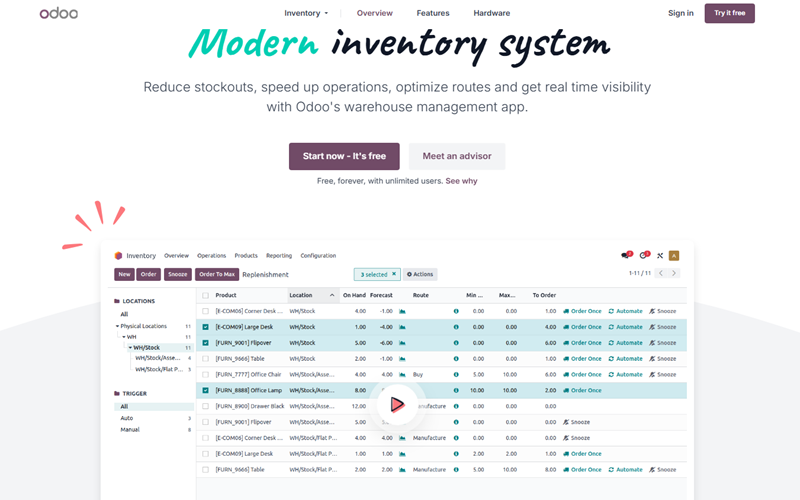Screen dimensions: 800x500
Task: Sort by the Location column
Action: (311, 295)
